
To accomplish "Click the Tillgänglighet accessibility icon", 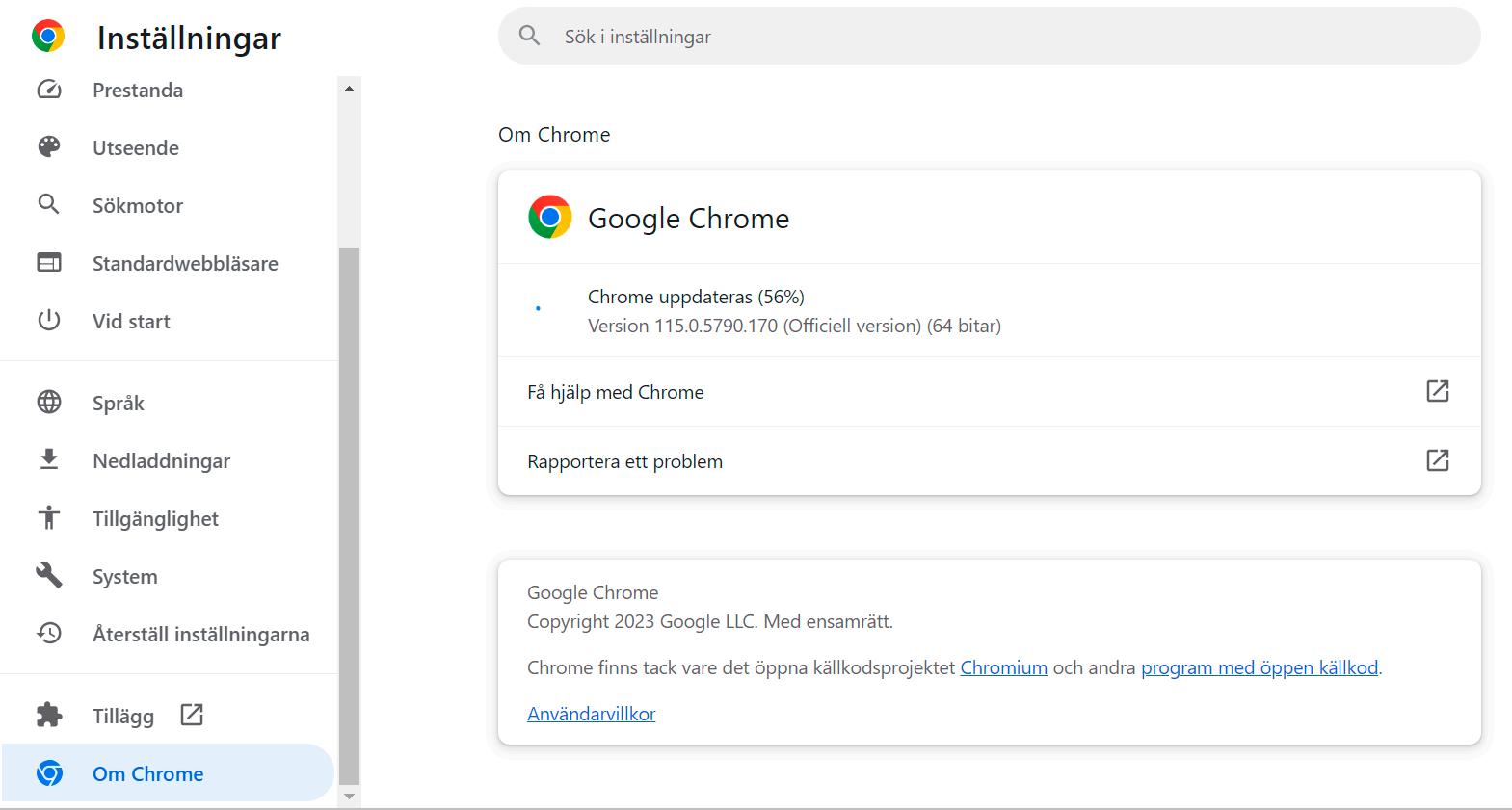I will click(49, 517).
